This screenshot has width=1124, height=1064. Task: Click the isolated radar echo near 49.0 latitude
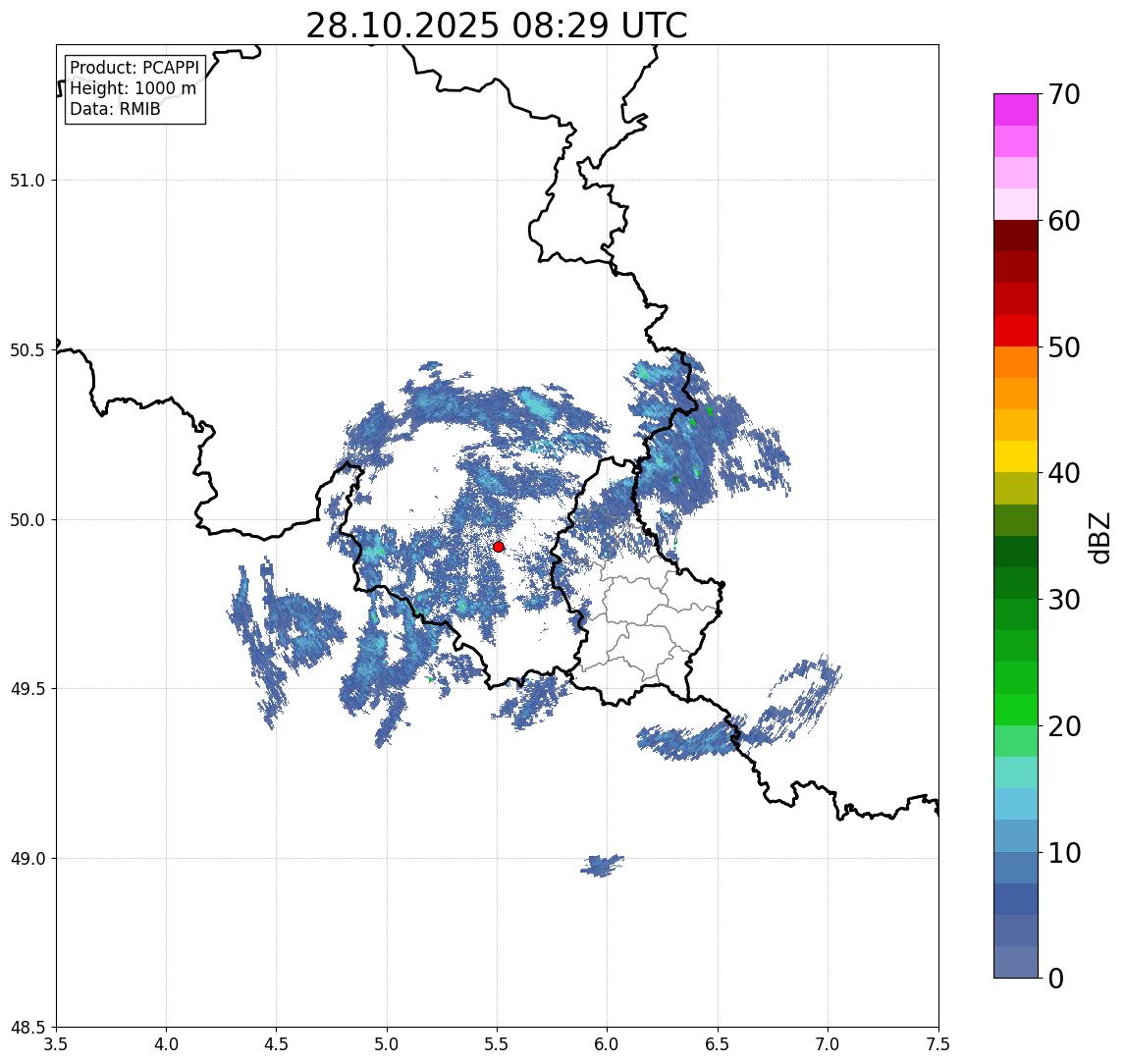[x=602, y=866]
